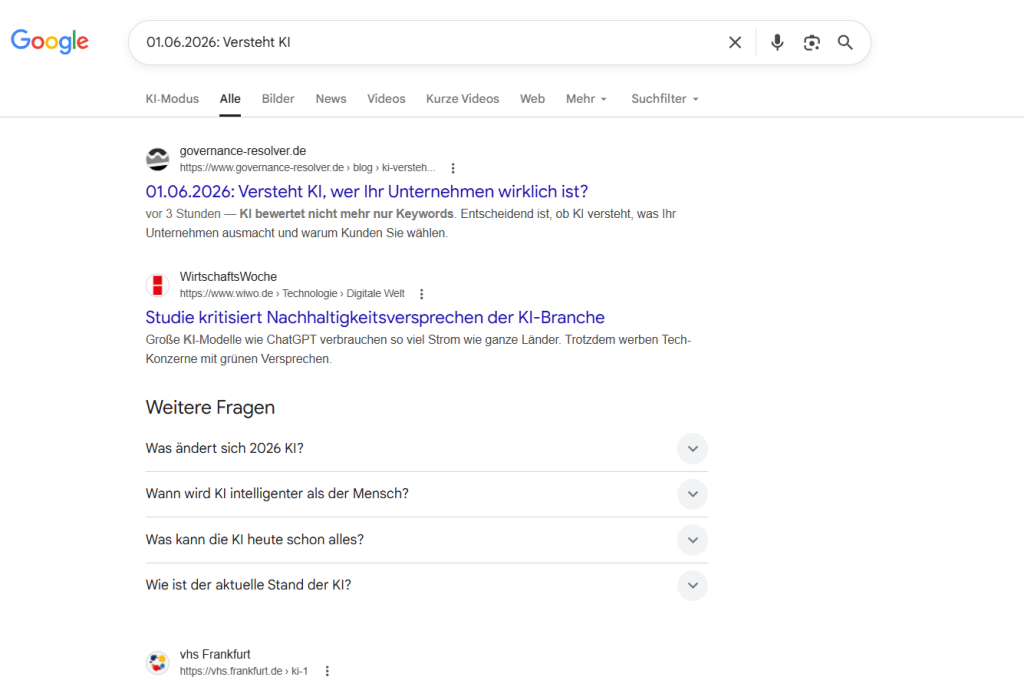Click the WirtschaftsWoche site name
The image size is (1024, 687).
point(228,277)
